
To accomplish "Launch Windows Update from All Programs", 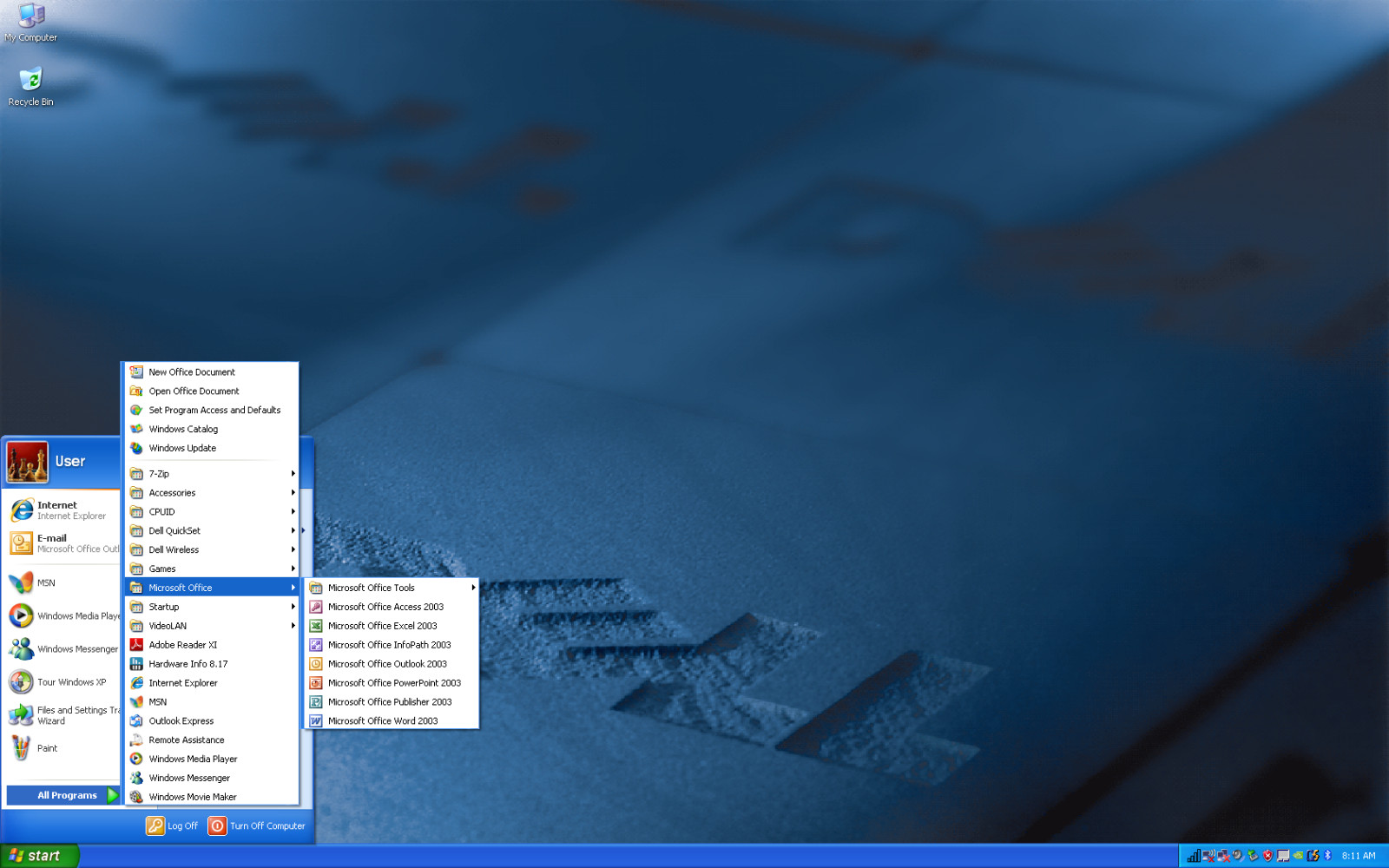I will (212, 449).
